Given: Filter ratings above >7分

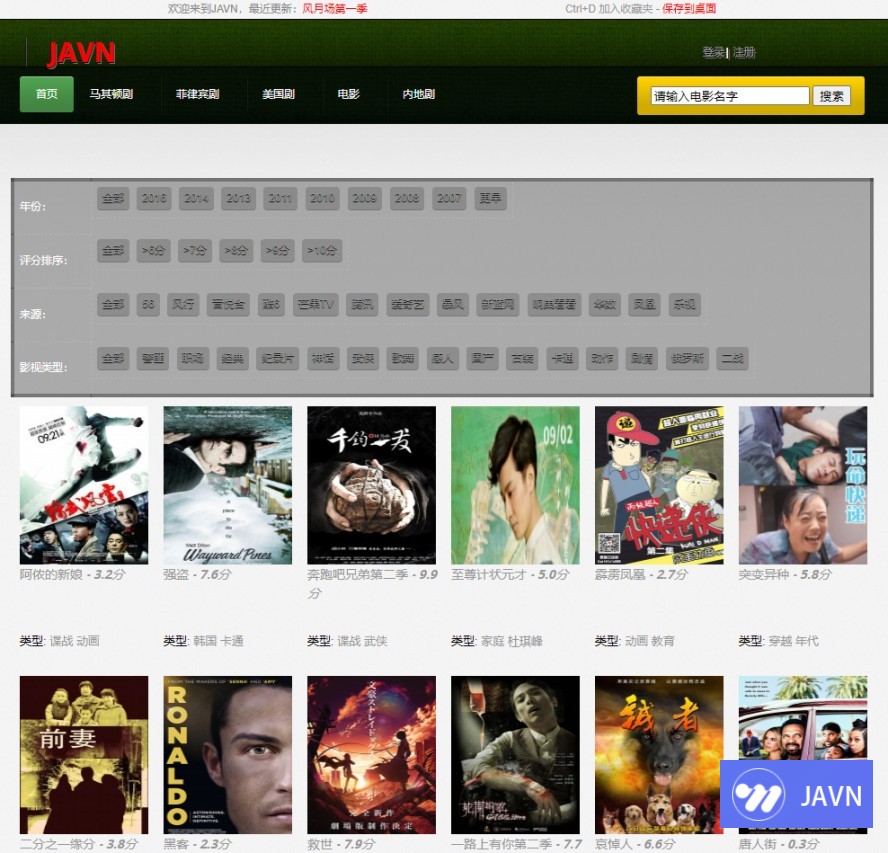Looking at the screenshot, I should click(195, 250).
